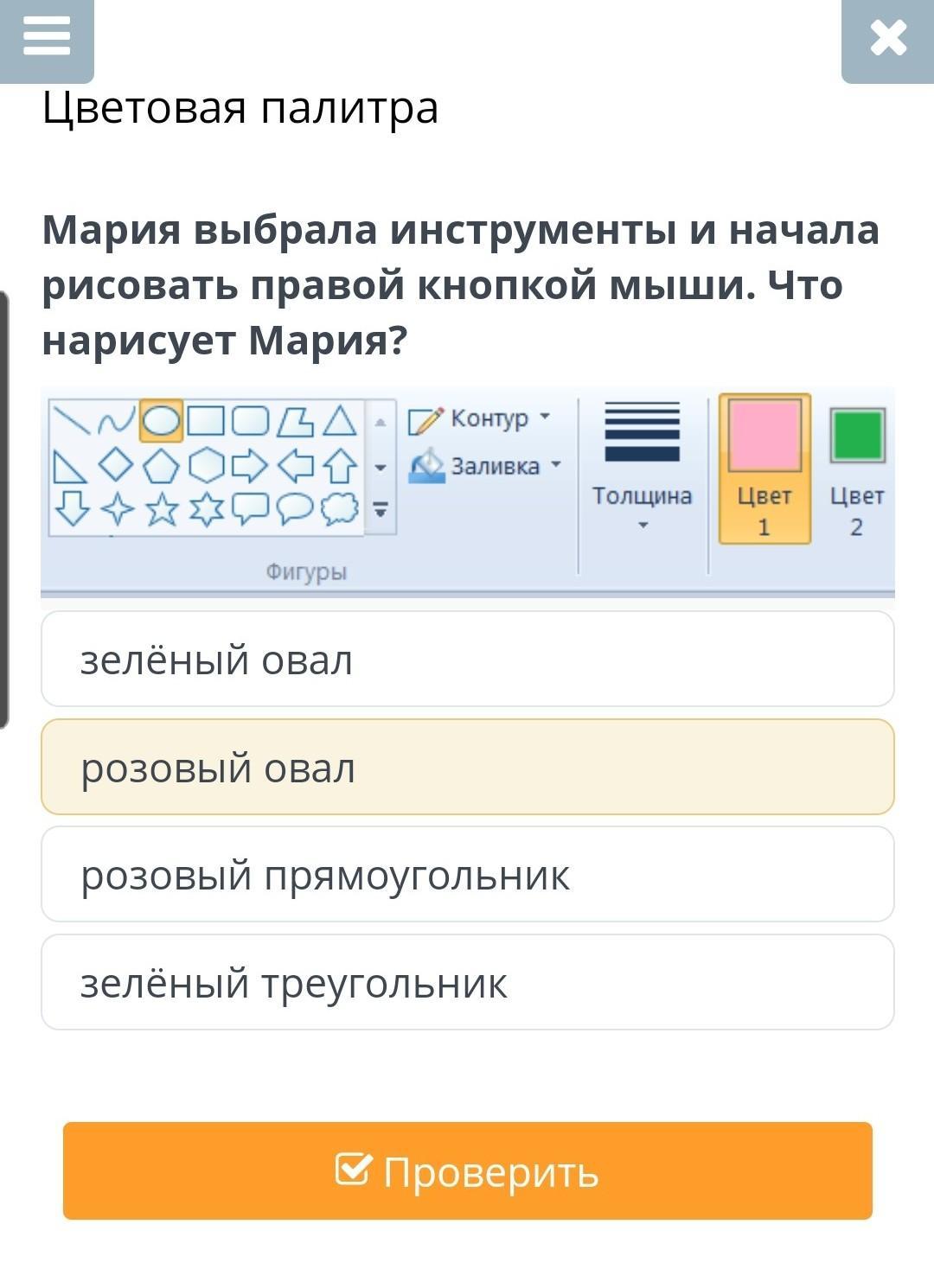Choose the cloud callout shape
Screen dimensions: 934x1288
[340, 508]
